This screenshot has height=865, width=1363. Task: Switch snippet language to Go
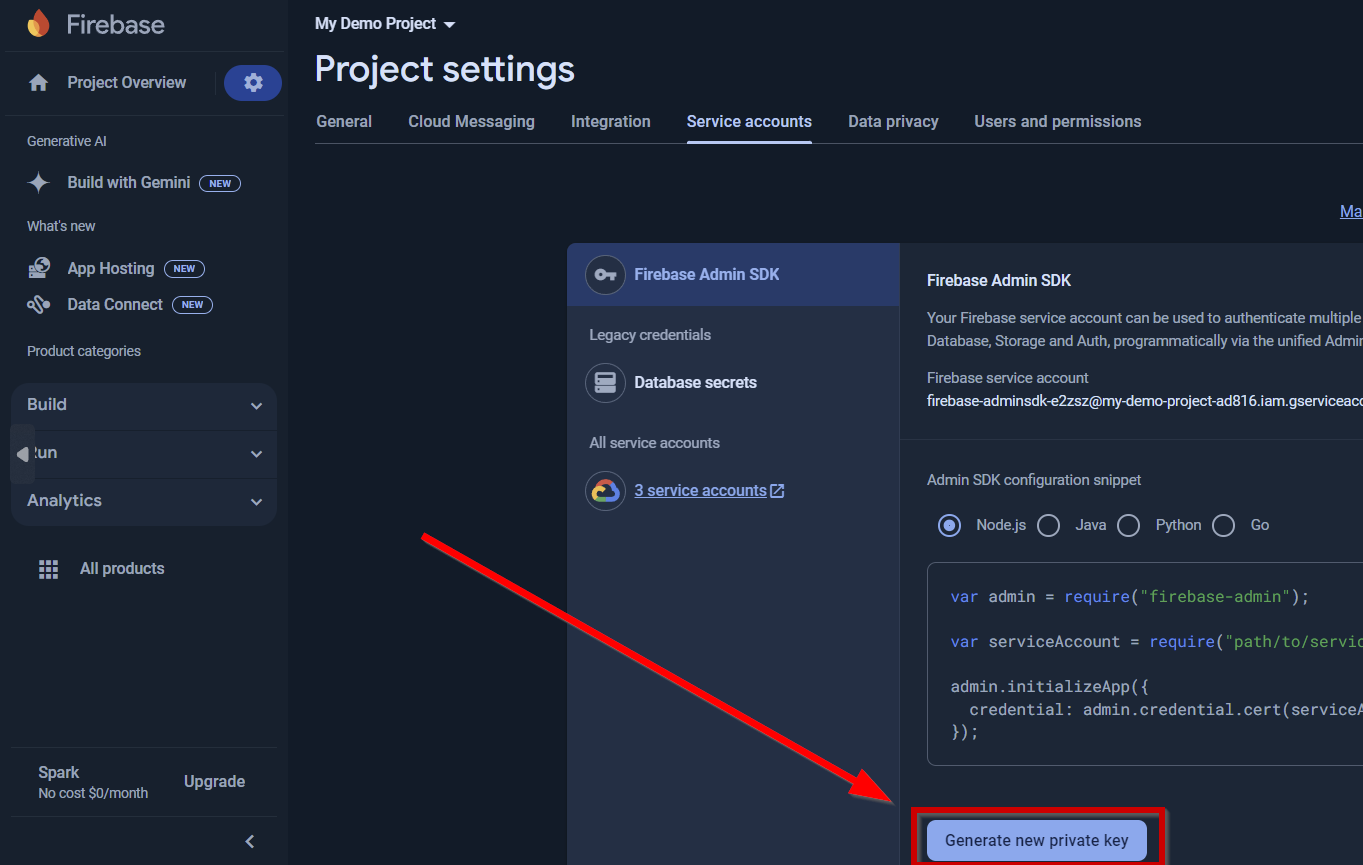(1222, 525)
